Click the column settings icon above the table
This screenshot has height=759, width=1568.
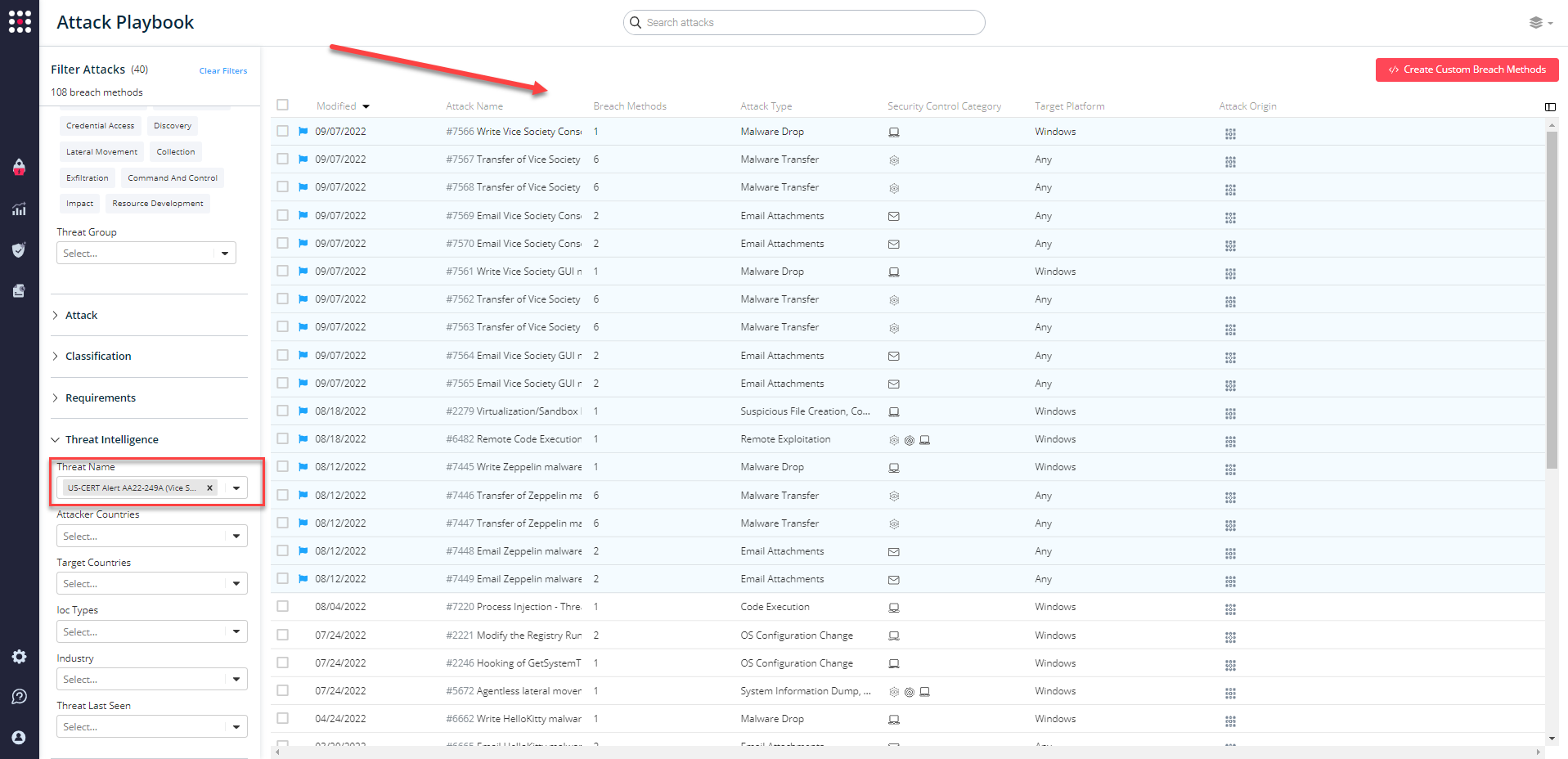(1550, 106)
